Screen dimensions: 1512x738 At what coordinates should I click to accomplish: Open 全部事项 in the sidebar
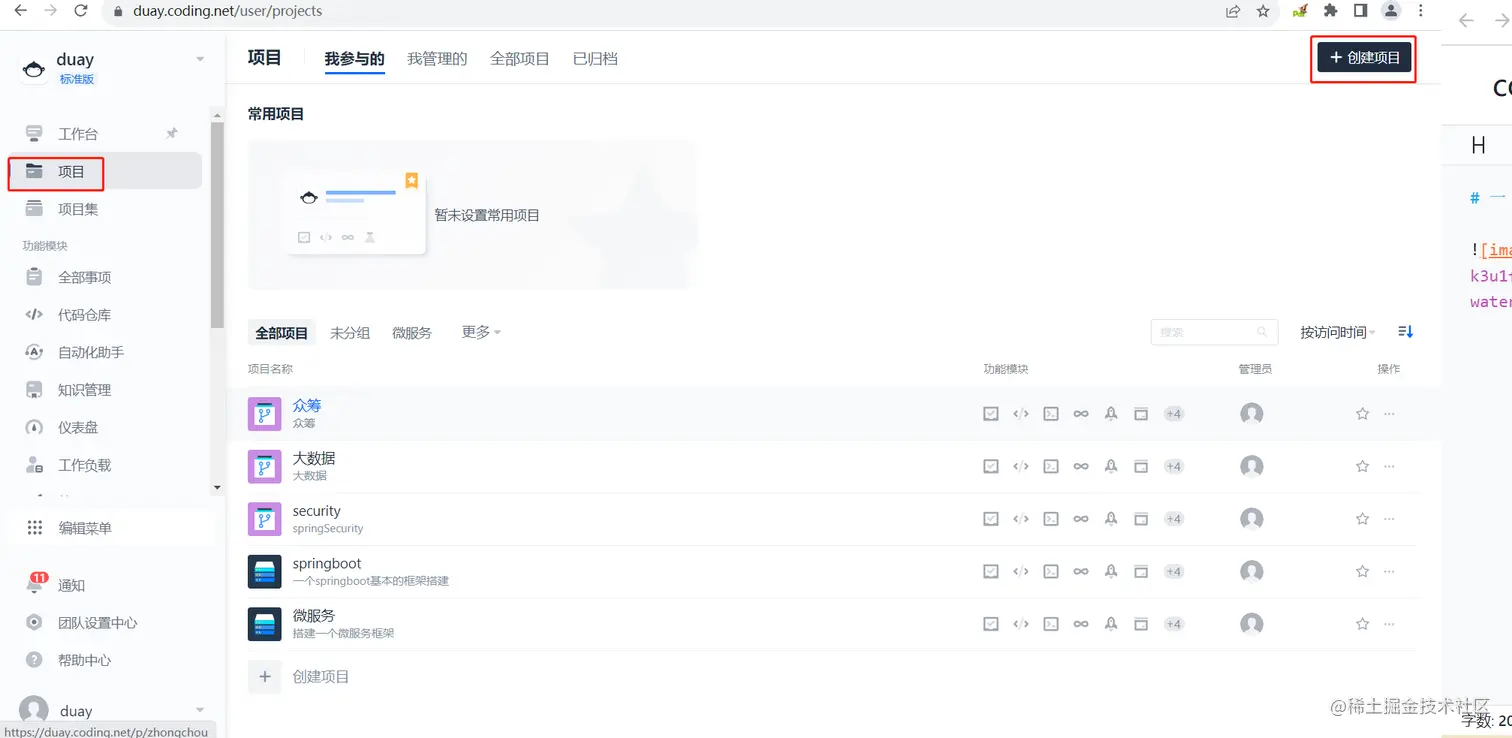[84, 277]
